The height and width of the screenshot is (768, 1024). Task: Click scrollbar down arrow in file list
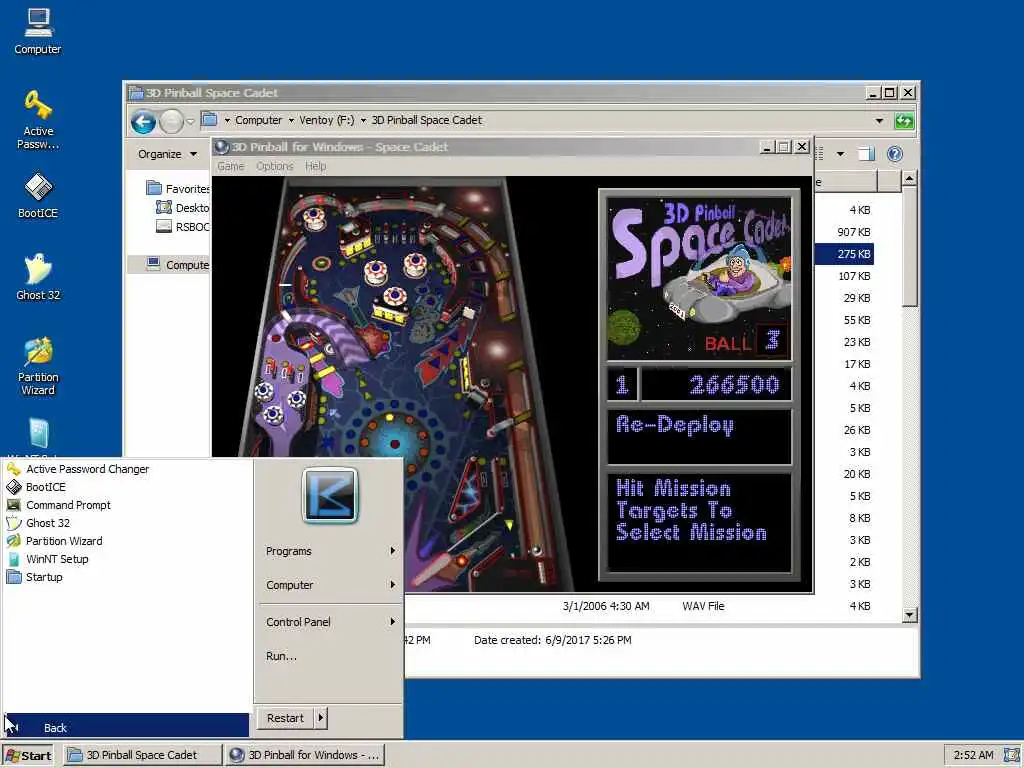pyautogui.click(x=909, y=615)
